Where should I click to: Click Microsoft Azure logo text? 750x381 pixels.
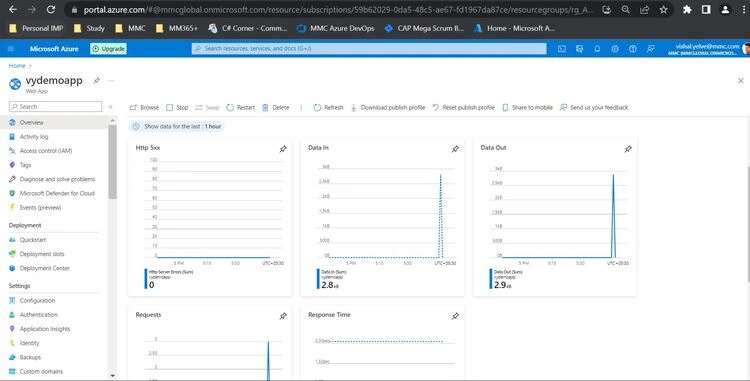coord(54,49)
